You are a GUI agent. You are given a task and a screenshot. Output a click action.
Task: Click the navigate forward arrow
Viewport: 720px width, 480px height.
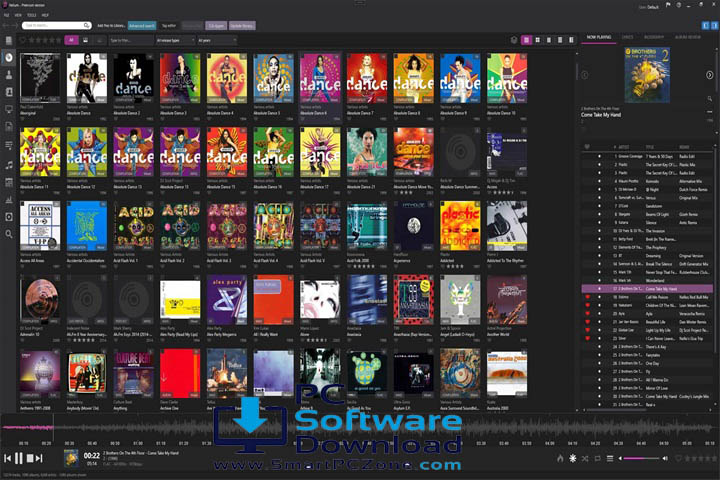(15, 26)
